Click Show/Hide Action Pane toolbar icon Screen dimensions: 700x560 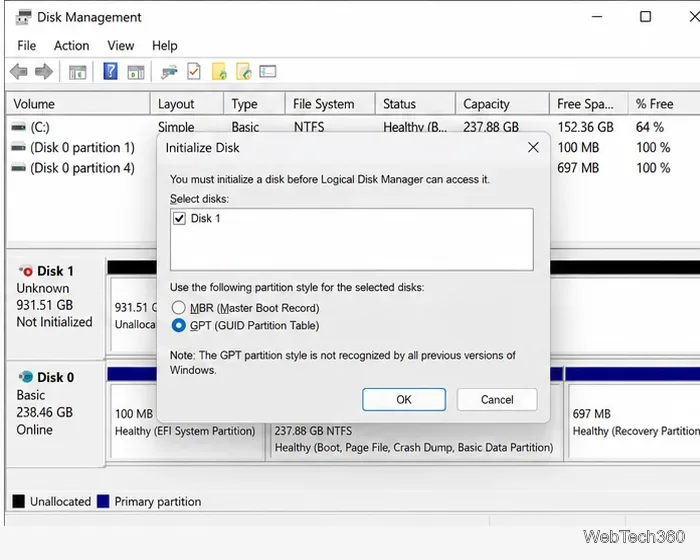136,72
